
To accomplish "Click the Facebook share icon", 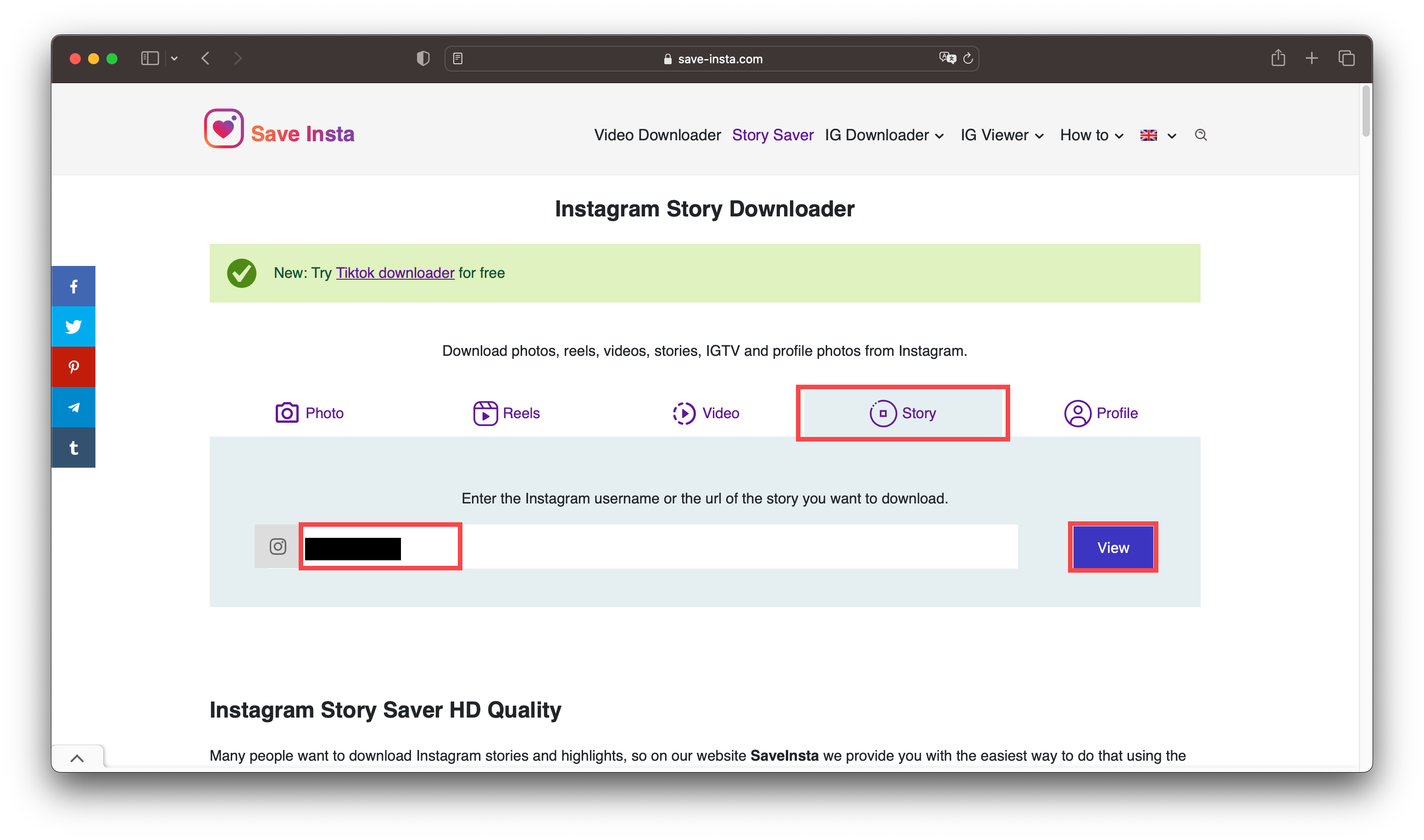I will point(73,287).
